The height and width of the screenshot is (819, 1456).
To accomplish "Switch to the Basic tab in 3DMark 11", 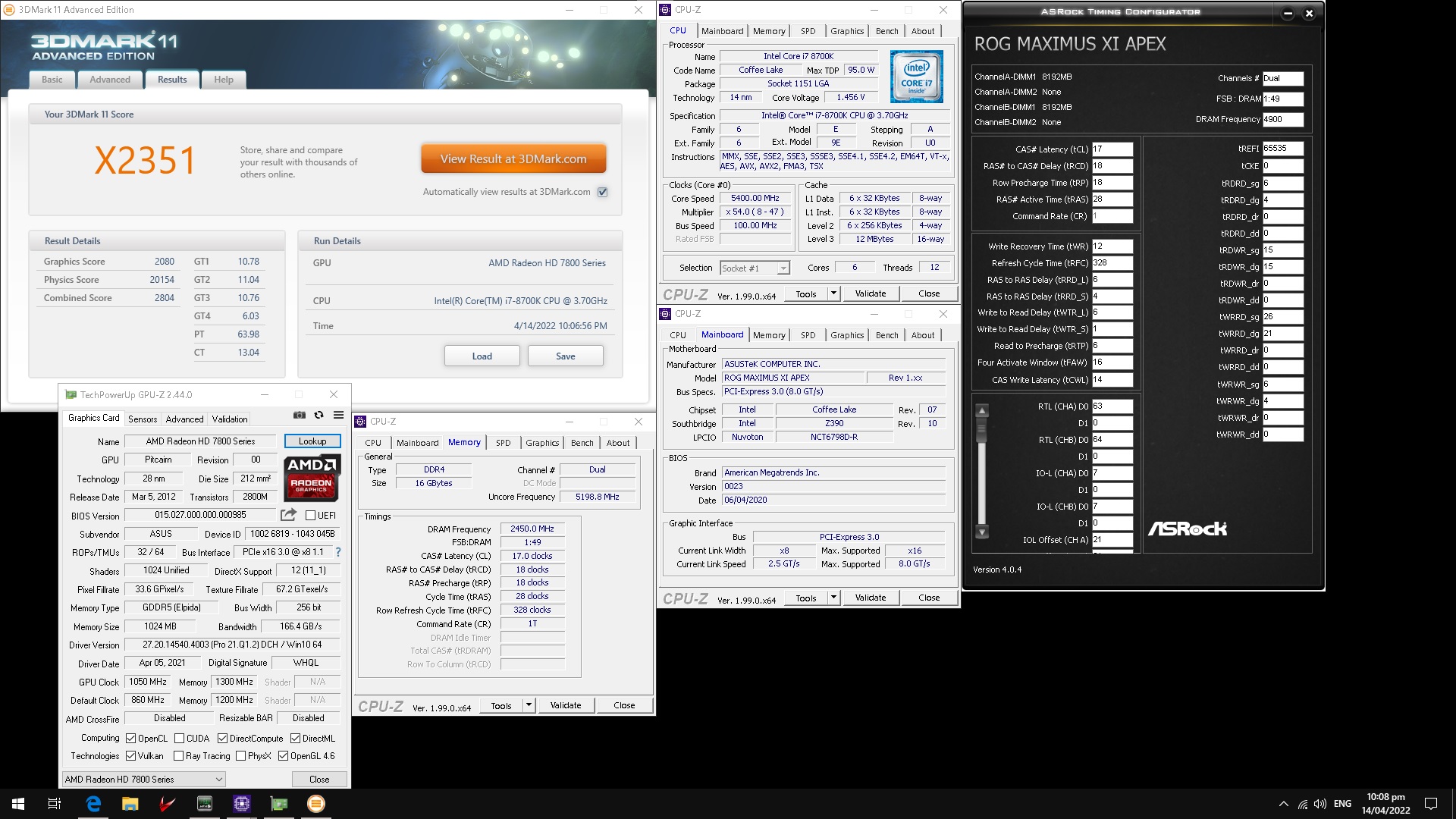I will click(x=52, y=80).
